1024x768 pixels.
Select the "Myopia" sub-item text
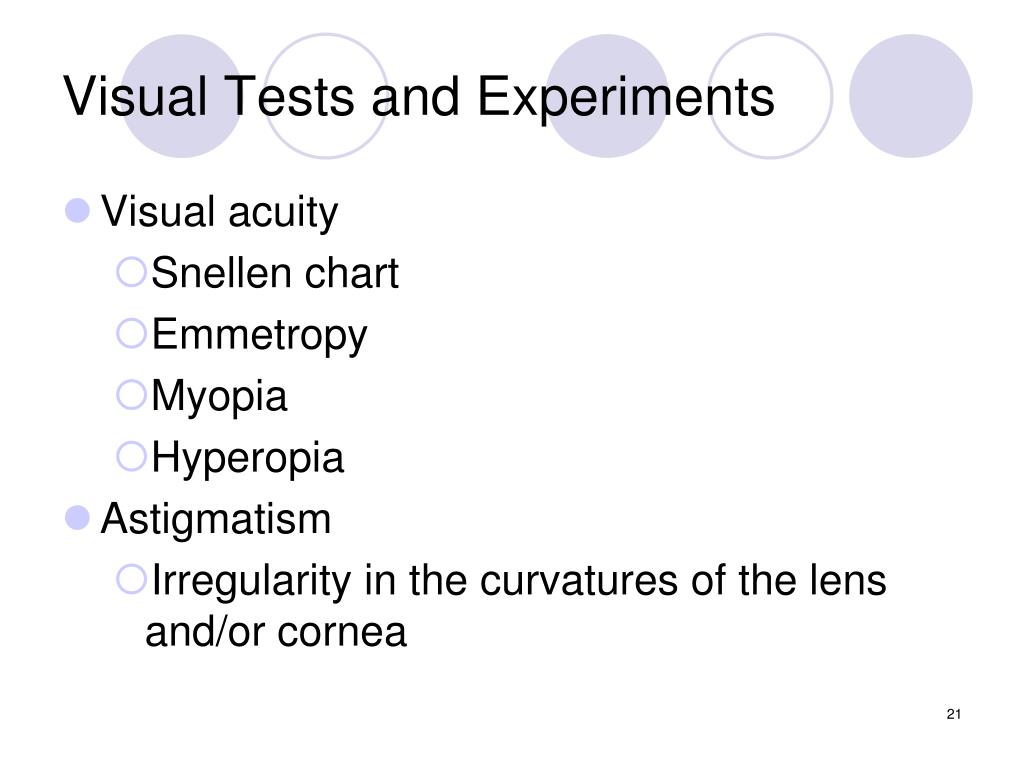219,396
